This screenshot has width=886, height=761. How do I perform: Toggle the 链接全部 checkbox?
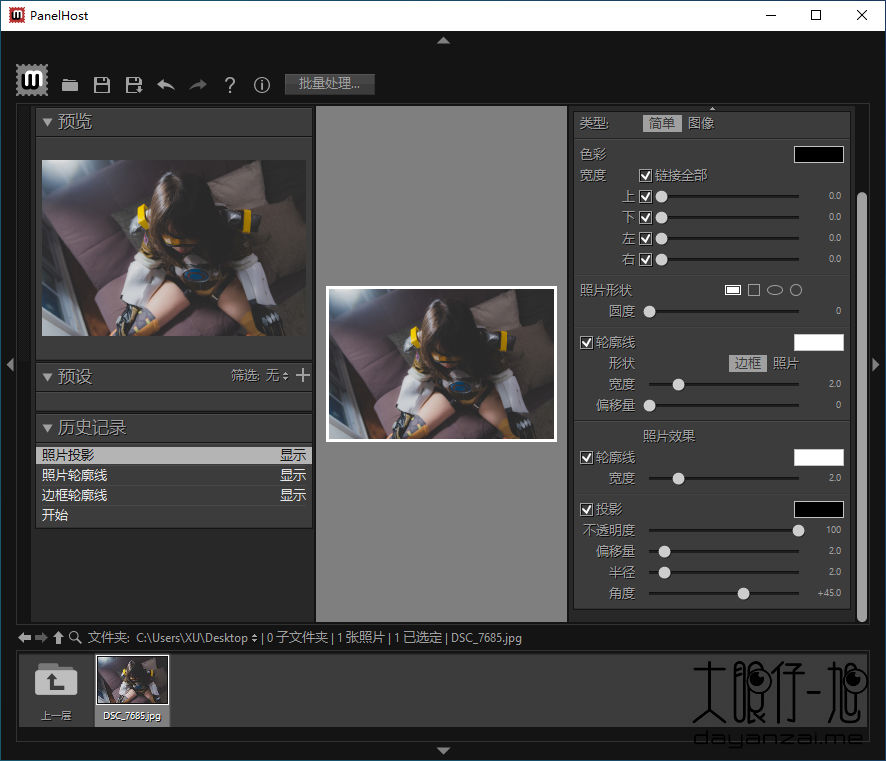(645, 176)
